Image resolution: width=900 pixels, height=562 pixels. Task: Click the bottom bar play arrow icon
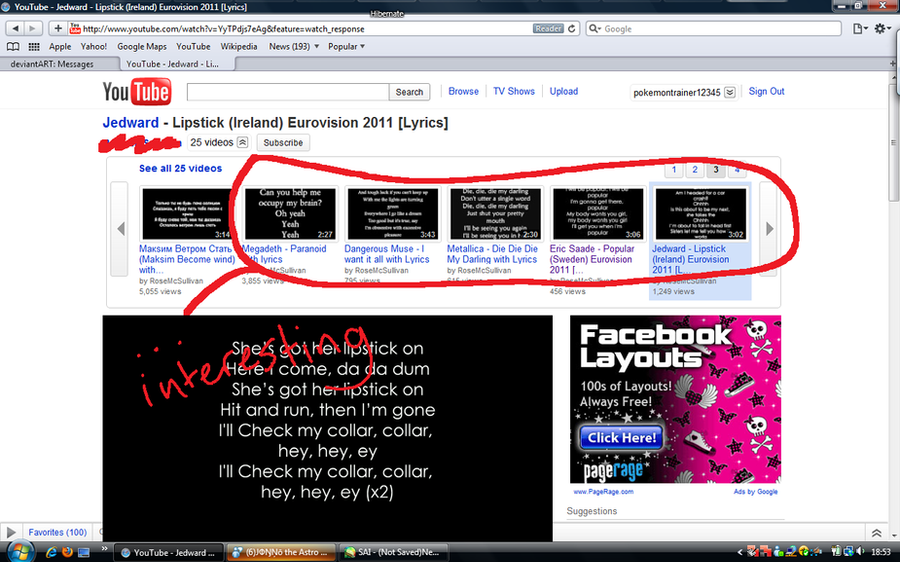pyautogui.click(x=10, y=532)
